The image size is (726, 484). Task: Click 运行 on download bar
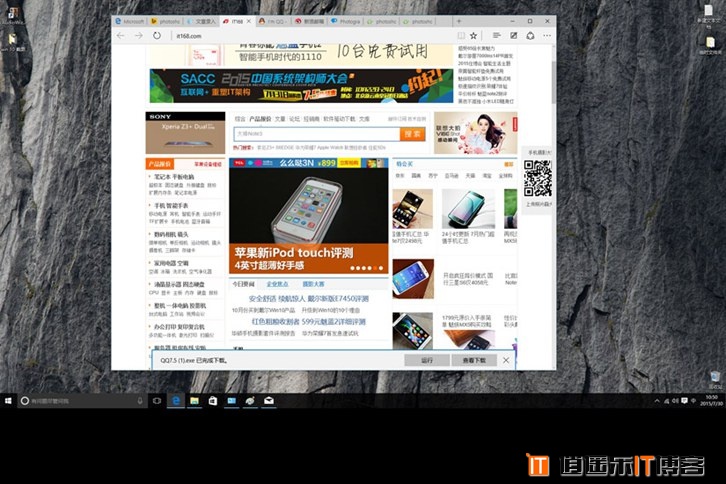tap(426, 360)
